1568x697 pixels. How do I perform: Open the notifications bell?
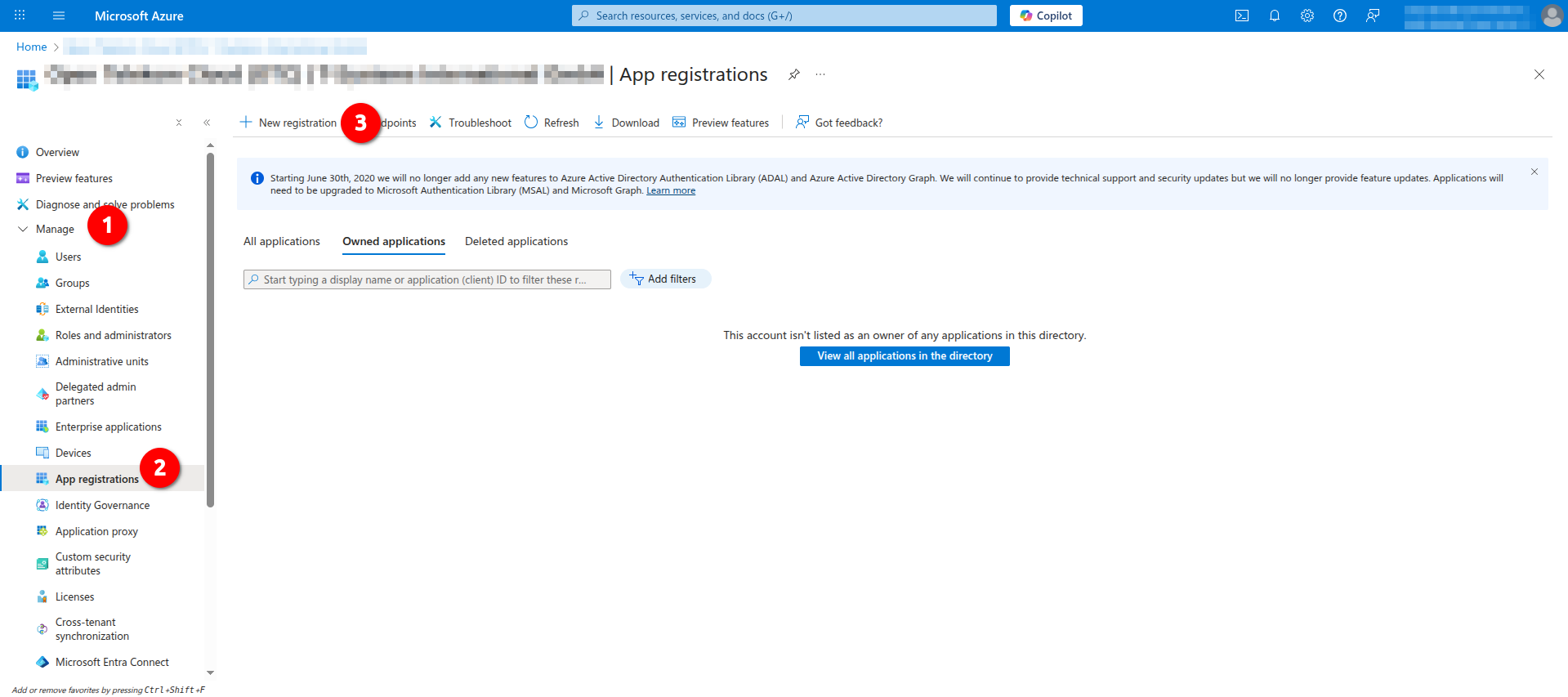(1274, 16)
